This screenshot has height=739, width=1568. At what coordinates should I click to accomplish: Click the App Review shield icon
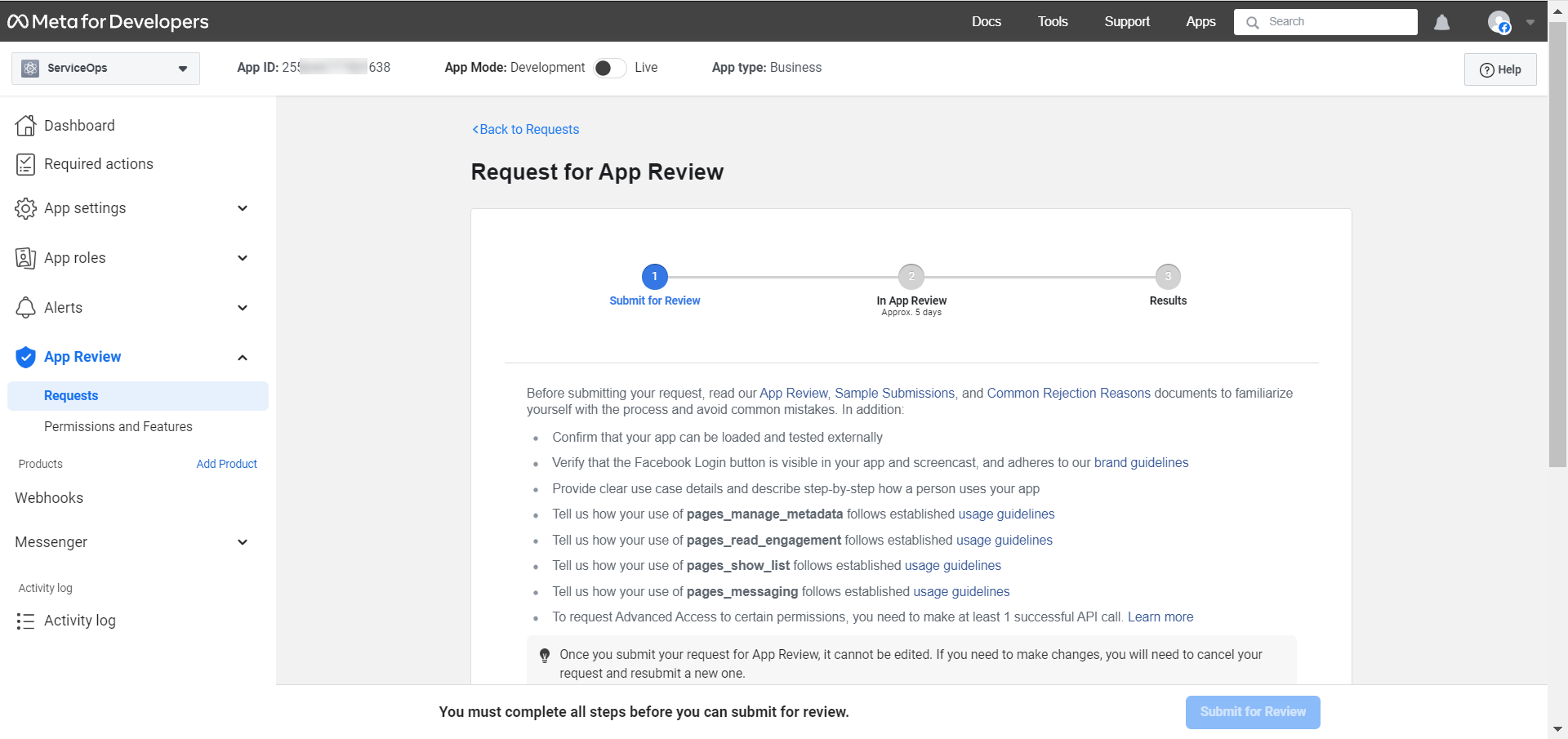[25, 357]
